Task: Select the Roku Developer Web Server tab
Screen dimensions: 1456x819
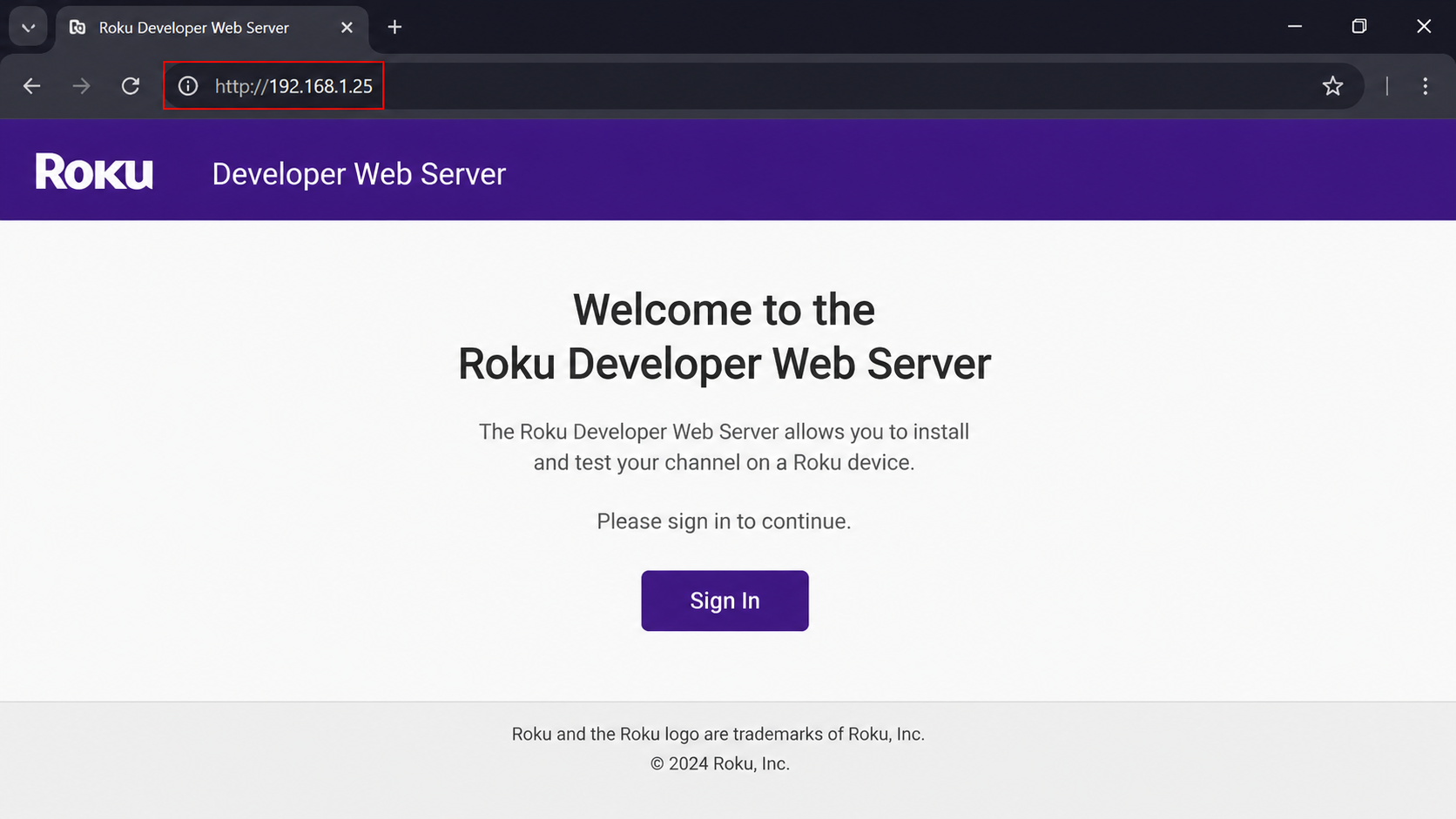Action: coord(212,28)
